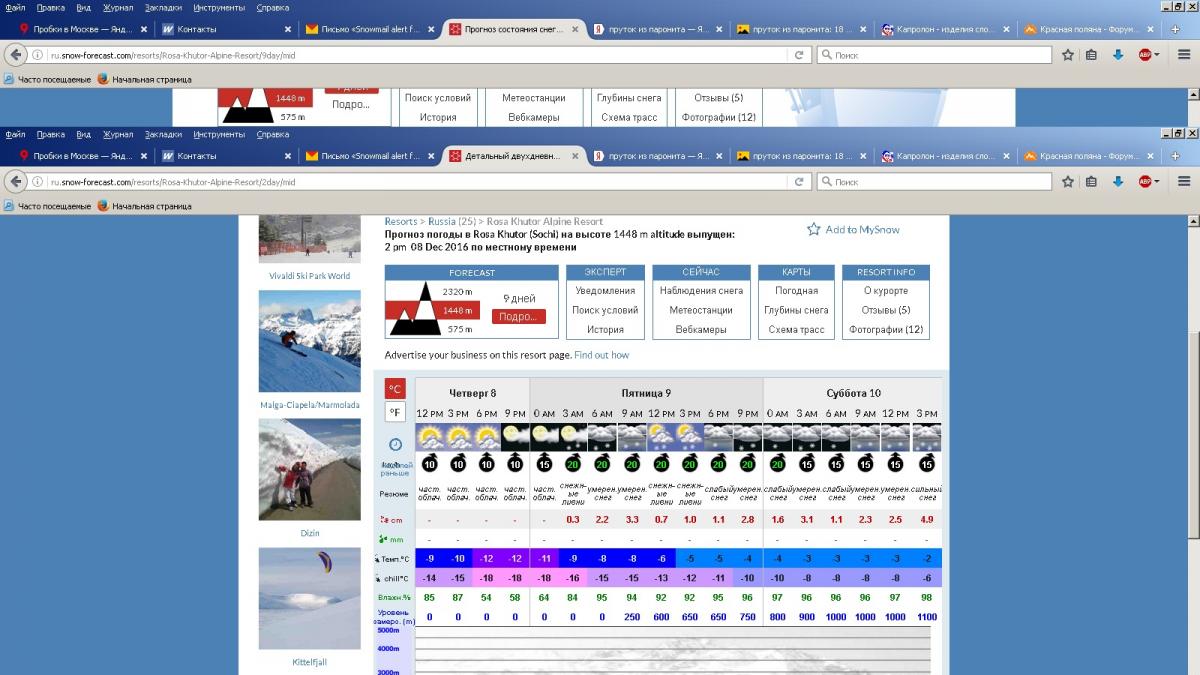This screenshot has height=675, width=1200.
Task: Go back in the front Firefox window
Action: coord(16,182)
